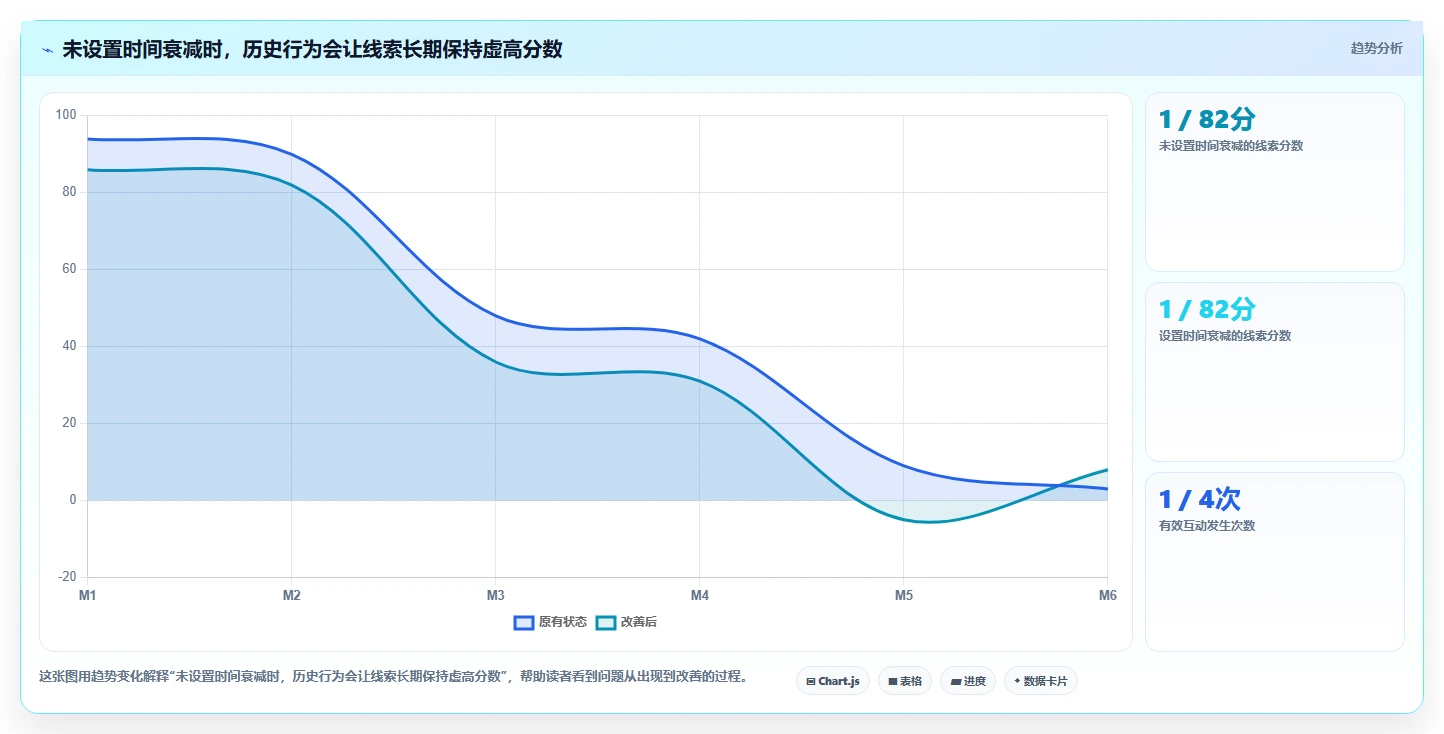Screen dimensions: 1444x734
Task: Click the M2 axis label
Action: (x=291, y=596)
